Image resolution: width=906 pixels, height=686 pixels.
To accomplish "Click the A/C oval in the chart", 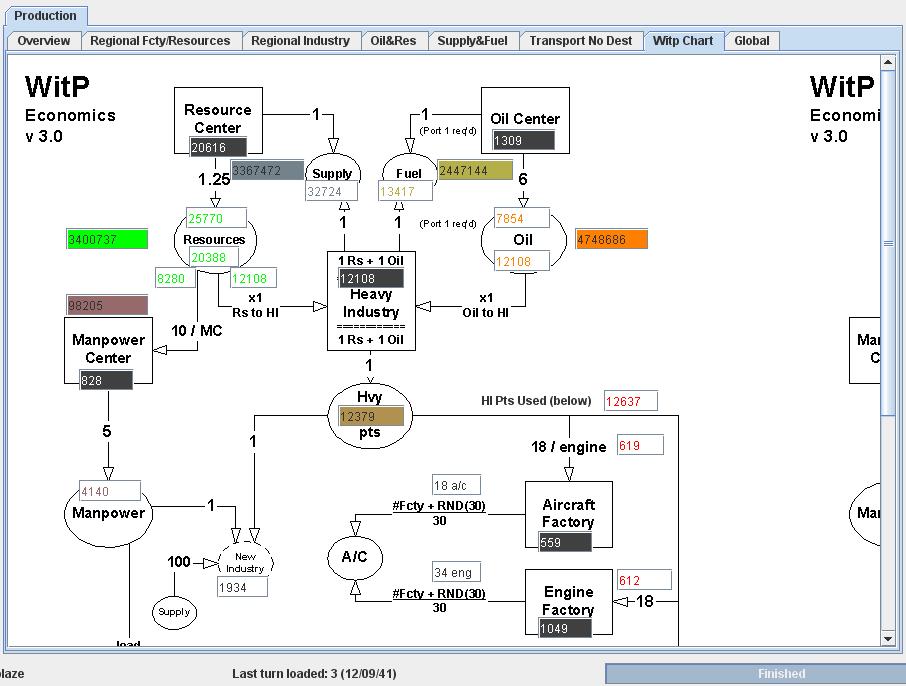I will (x=353, y=558).
